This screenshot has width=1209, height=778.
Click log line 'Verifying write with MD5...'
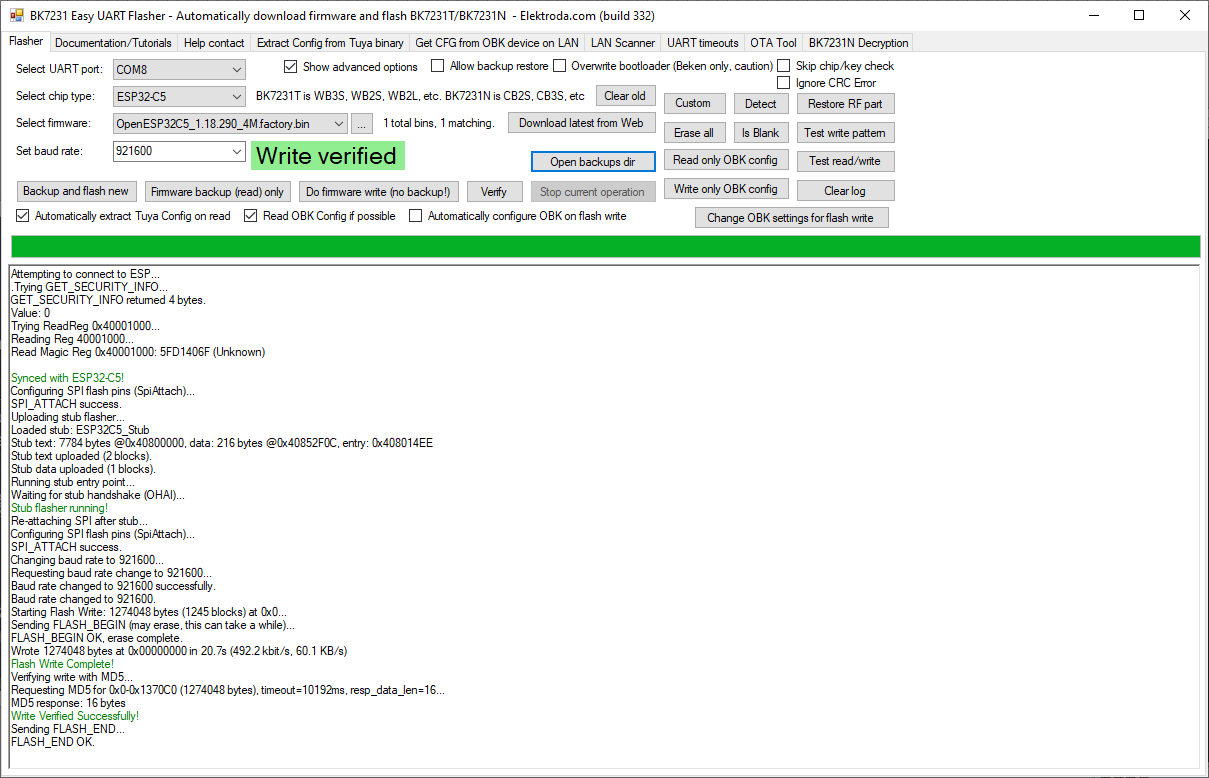(72, 677)
